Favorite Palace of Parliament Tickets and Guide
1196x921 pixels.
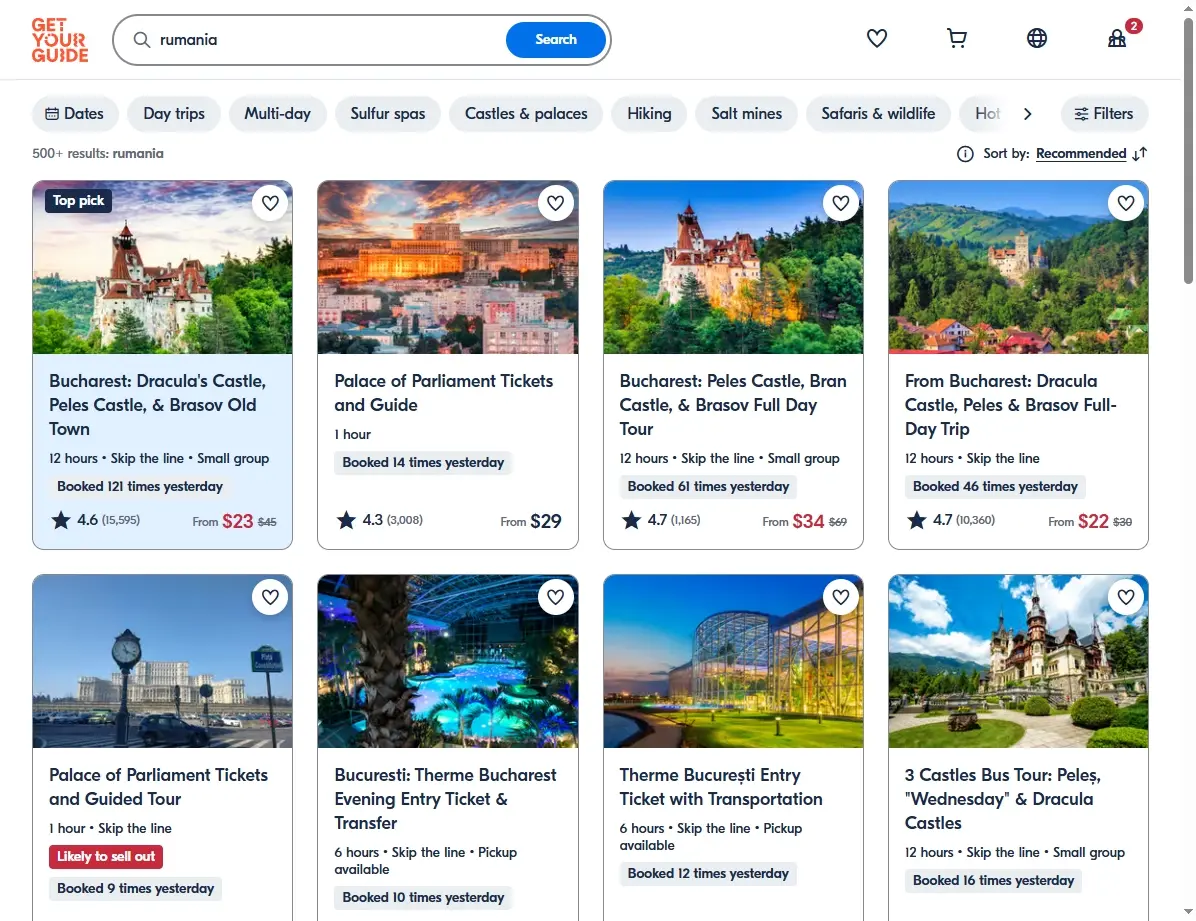555,203
